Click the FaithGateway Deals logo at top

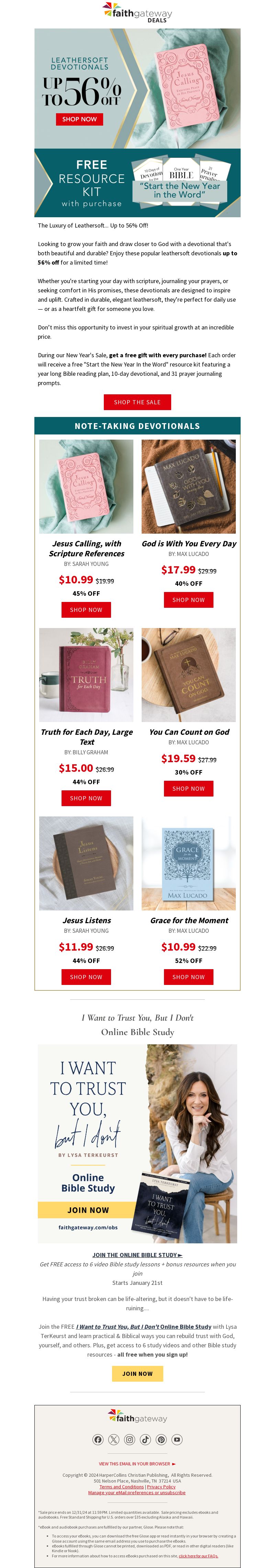click(x=137, y=13)
